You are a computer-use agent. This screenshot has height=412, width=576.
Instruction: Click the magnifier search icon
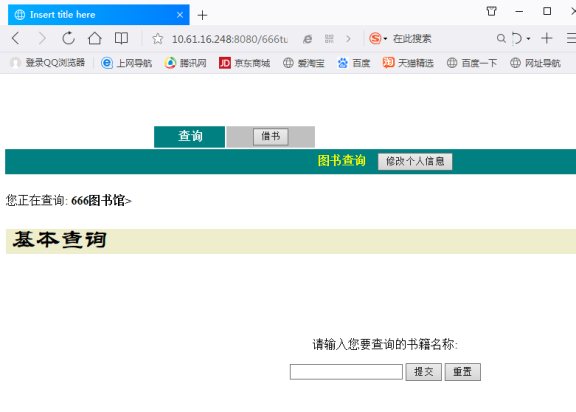click(501, 38)
